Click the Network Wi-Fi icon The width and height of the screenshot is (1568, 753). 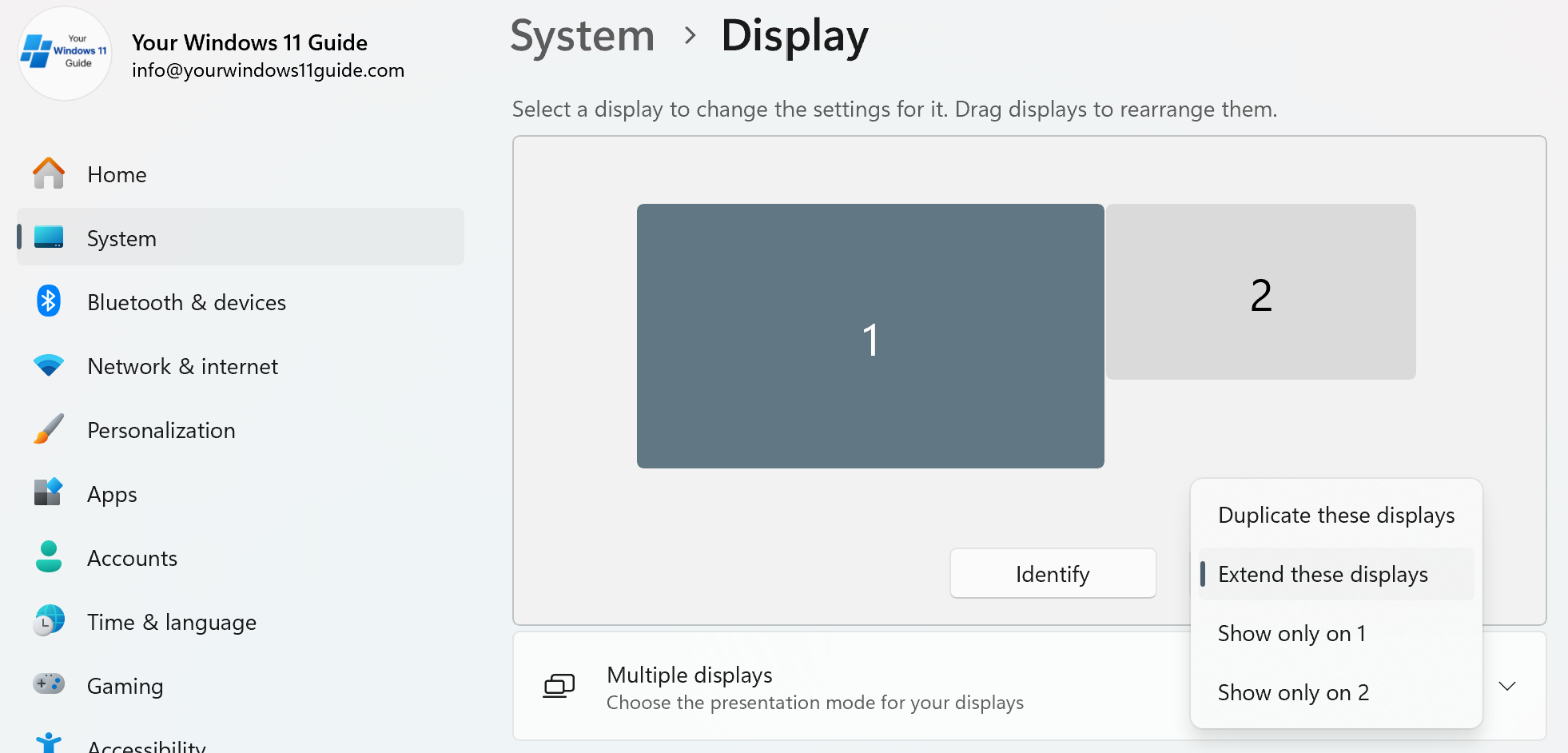(49, 365)
